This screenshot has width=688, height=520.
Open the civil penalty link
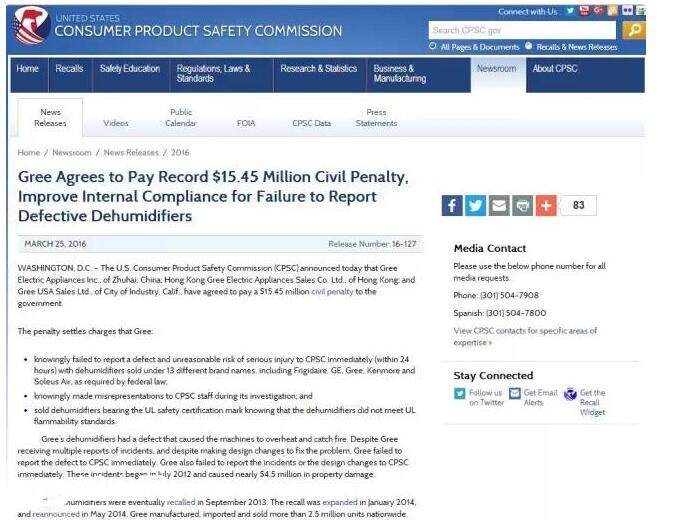[332, 291]
